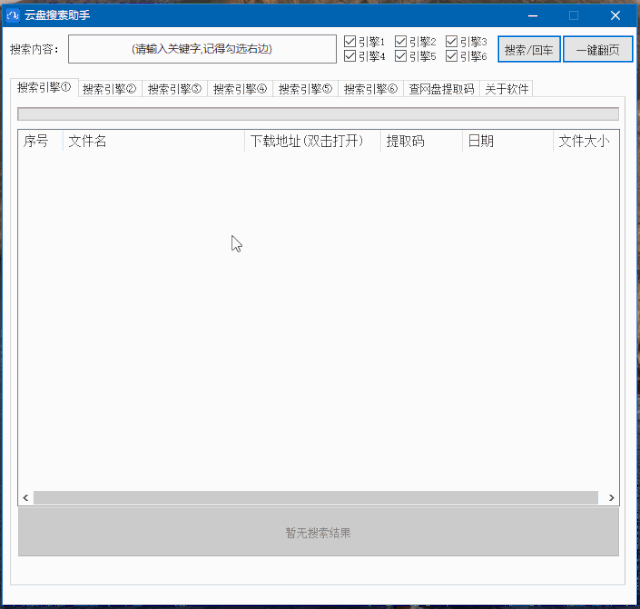Click the 暂无搜索结果 status button
Screen dimensions: 640x609
point(318,532)
